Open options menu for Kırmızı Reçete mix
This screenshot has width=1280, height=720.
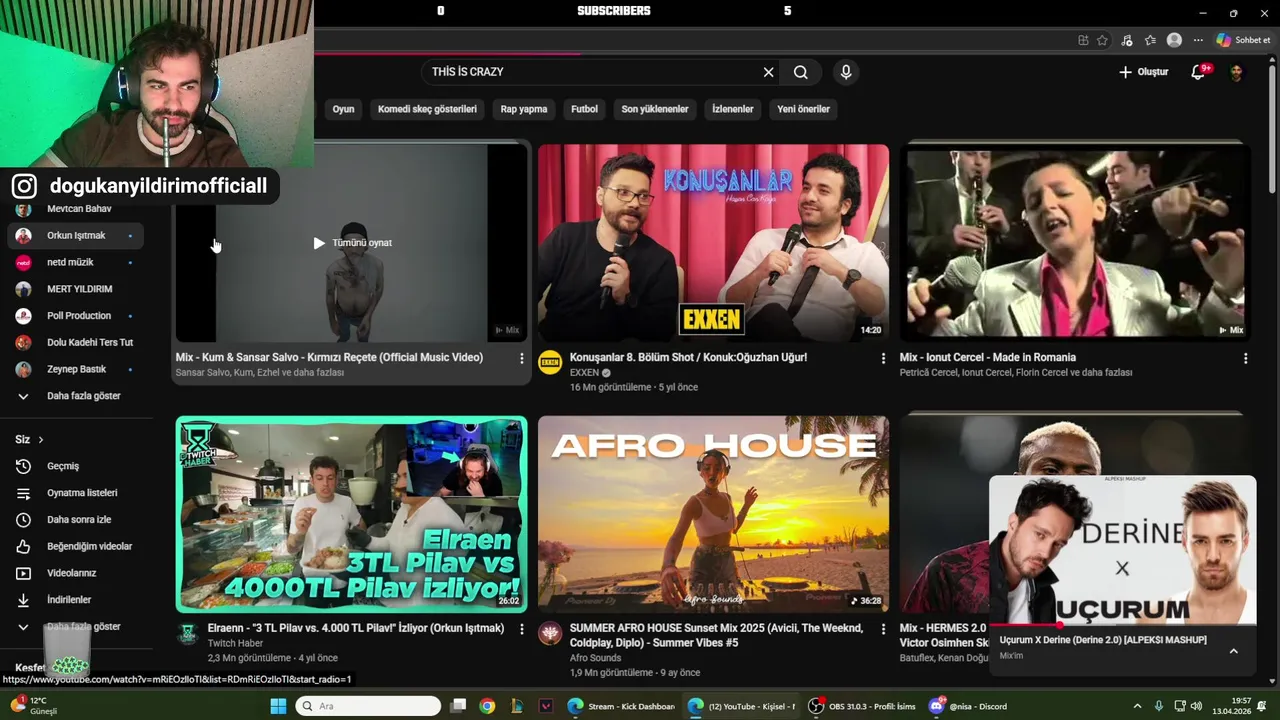click(521, 358)
